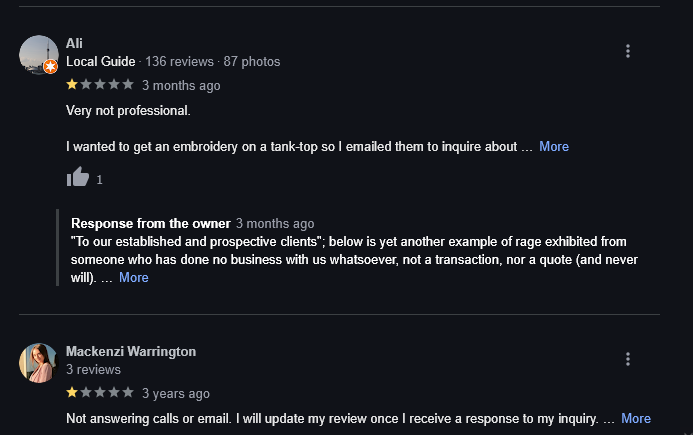
Task: Click the like count beside thumbs up
Action: [100, 180]
